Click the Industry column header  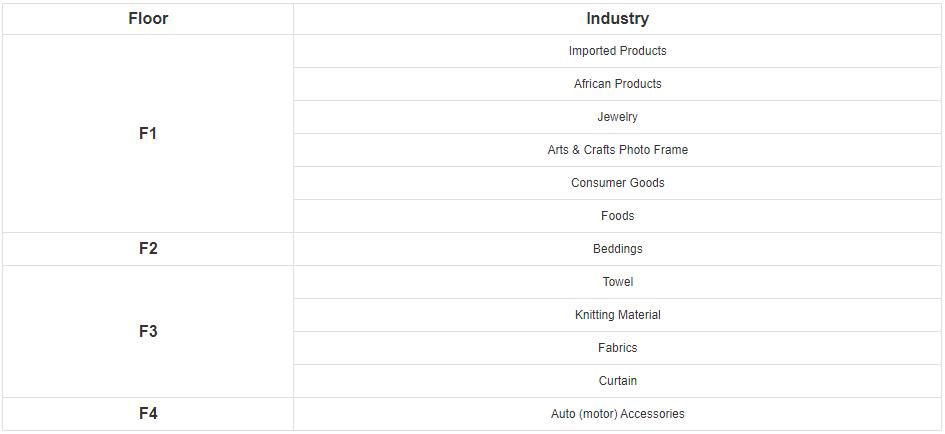(617, 18)
